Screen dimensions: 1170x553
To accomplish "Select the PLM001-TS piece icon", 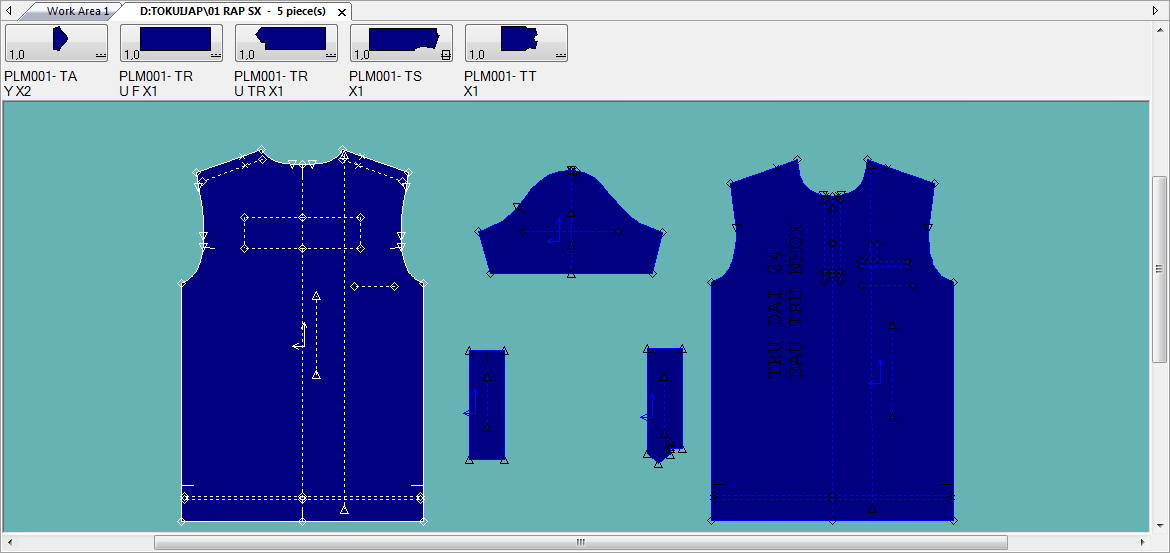I will coord(402,43).
